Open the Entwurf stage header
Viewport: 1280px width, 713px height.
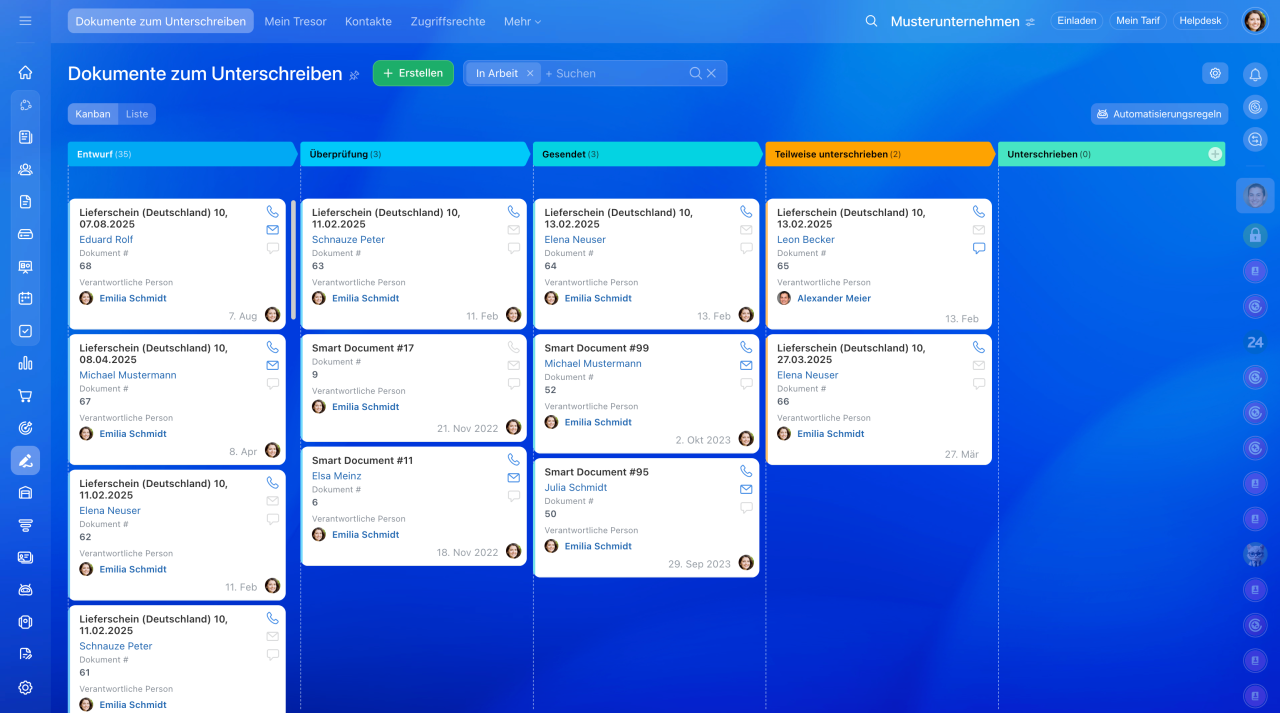click(182, 154)
